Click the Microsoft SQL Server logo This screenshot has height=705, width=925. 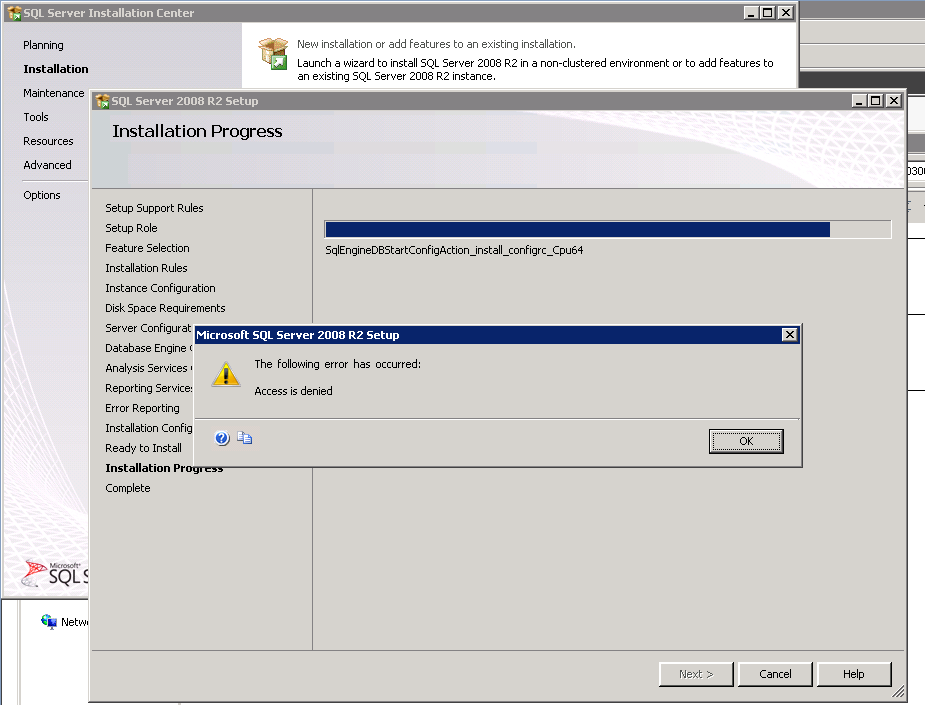[x=55, y=573]
